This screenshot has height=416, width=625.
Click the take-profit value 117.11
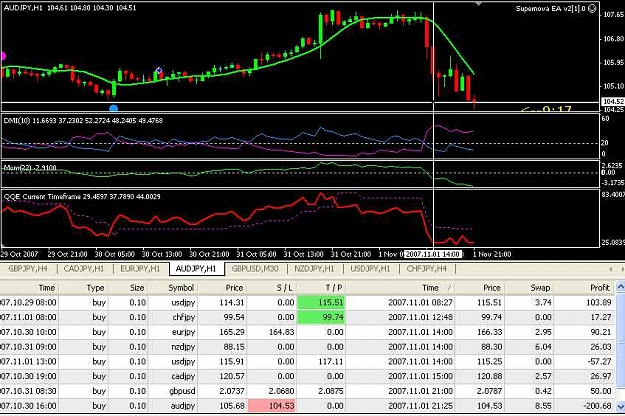331,361
